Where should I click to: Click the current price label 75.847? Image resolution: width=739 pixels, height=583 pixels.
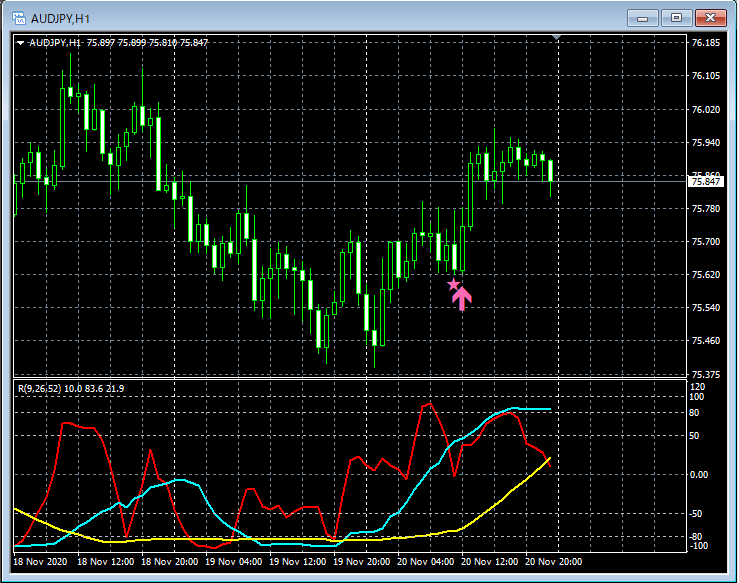(x=706, y=181)
